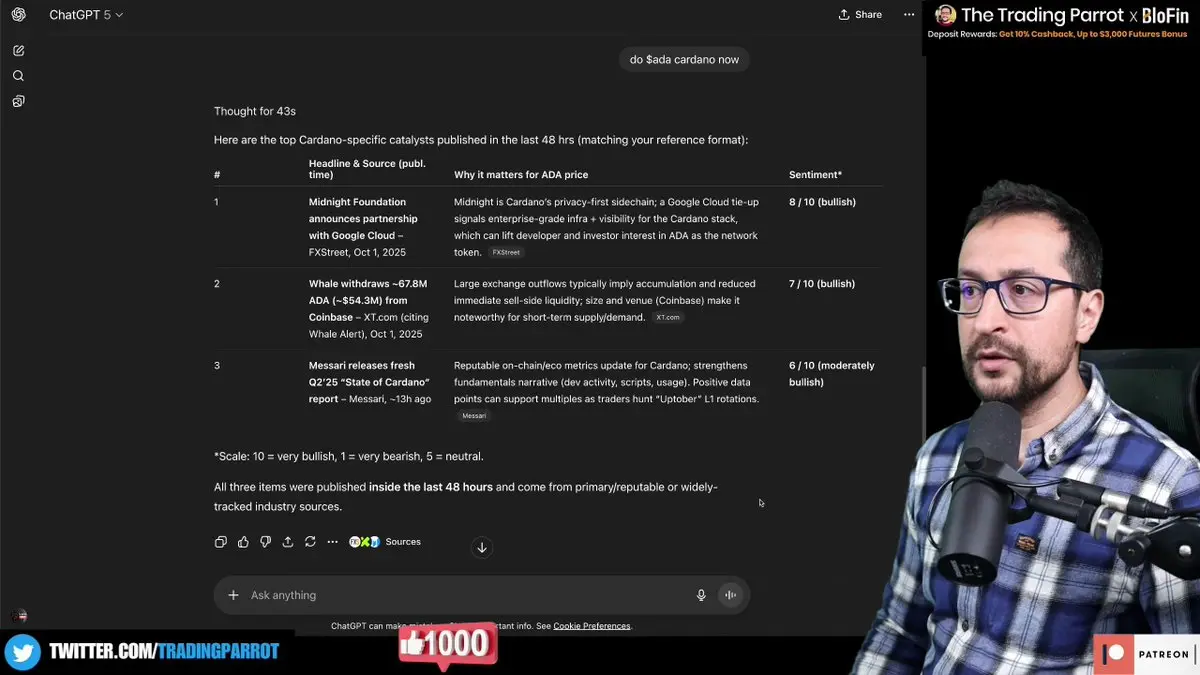This screenshot has width=1200, height=675.
Task: Regenerate the response with retry icon
Action: [x=310, y=542]
